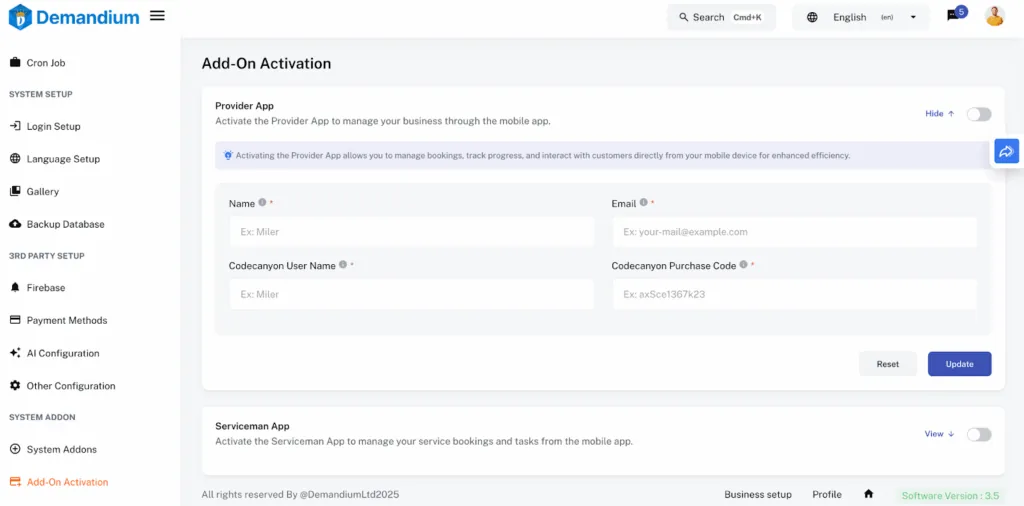This screenshot has height=506, width=1024.
Task: Click the info icon beside Name
Action: [263, 202]
